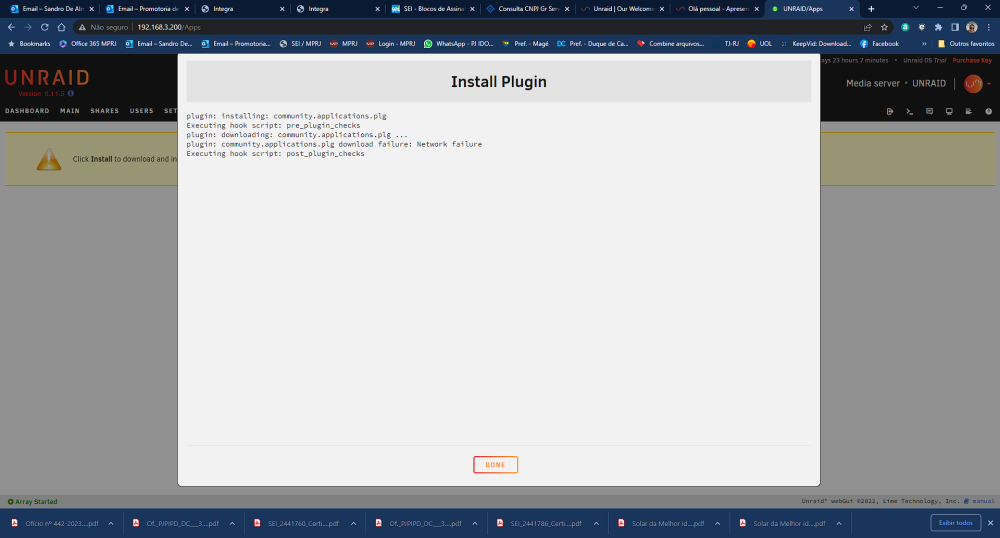Viewport: 1000px width, 538px height.
Task: Click the DONE button in Install Plugin dialog
Action: (495, 465)
